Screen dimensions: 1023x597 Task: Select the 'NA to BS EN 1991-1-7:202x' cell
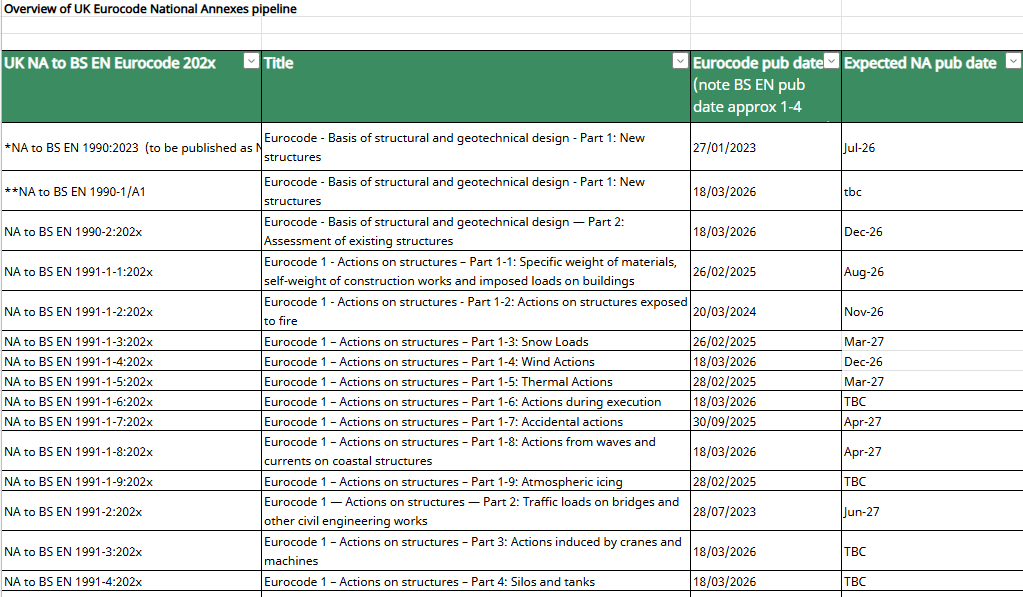coord(131,421)
